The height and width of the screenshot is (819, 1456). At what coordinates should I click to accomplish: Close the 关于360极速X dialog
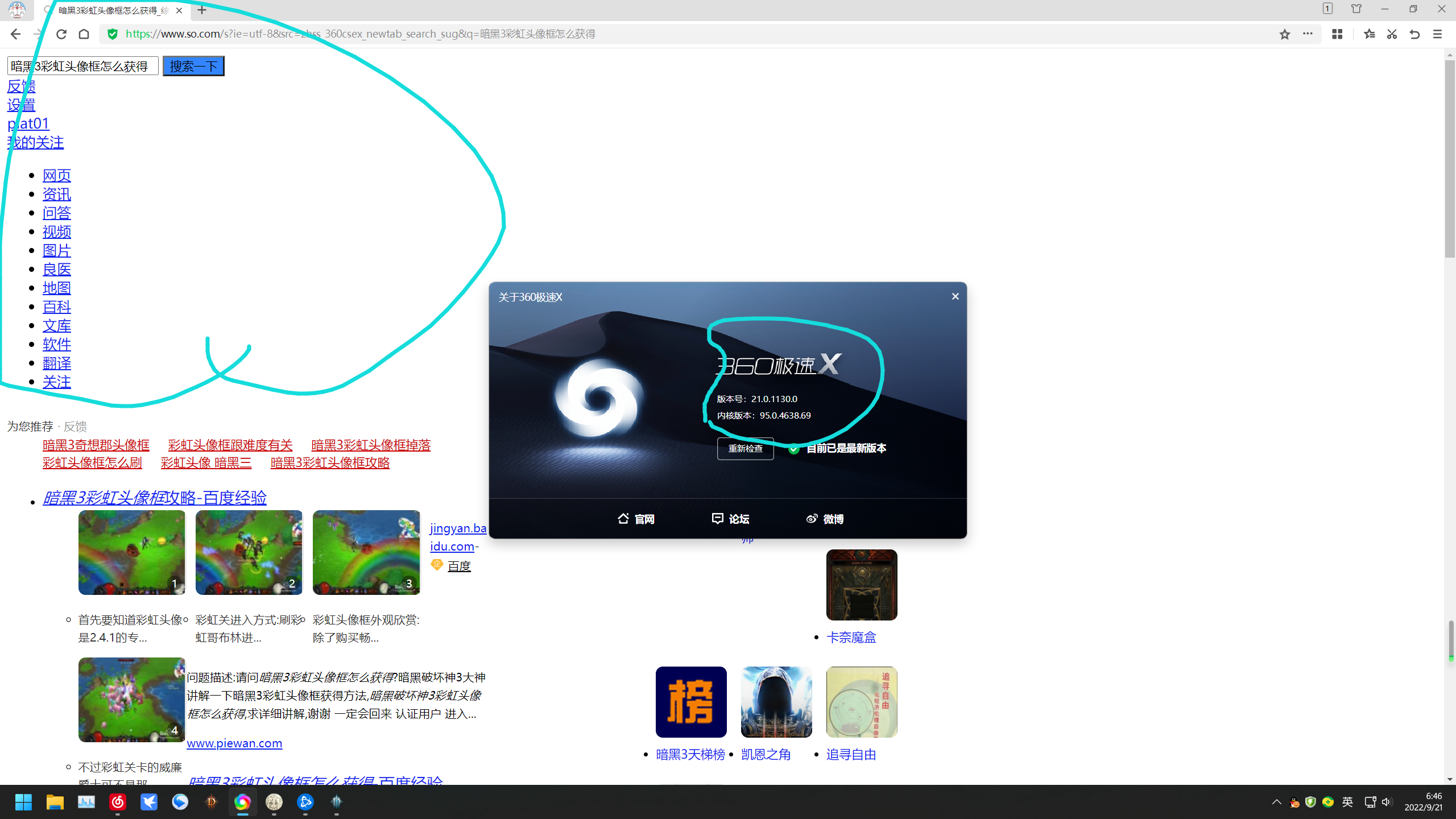pyautogui.click(x=955, y=296)
